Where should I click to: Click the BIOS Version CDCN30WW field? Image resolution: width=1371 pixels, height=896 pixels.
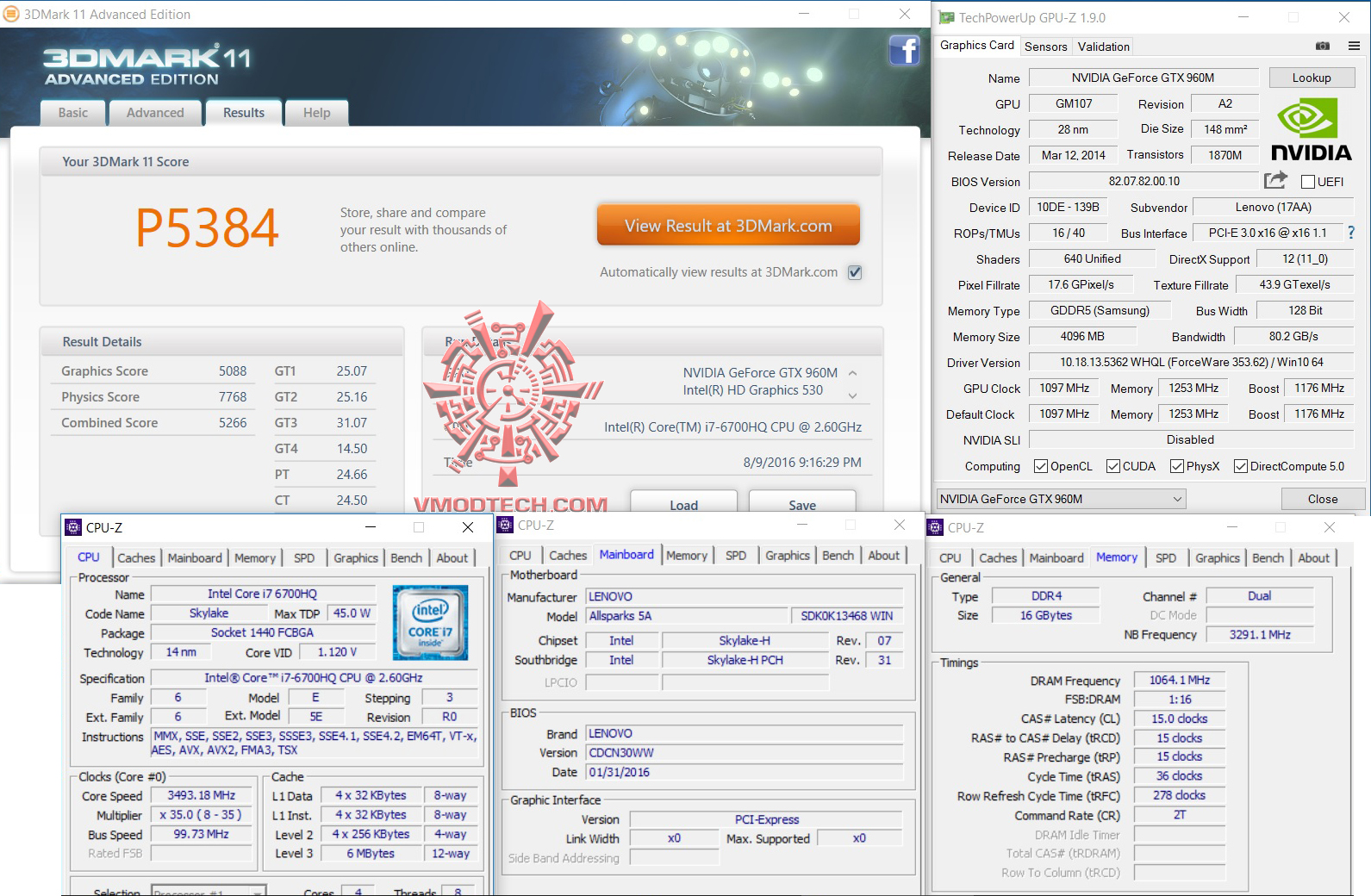tap(745, 752)
